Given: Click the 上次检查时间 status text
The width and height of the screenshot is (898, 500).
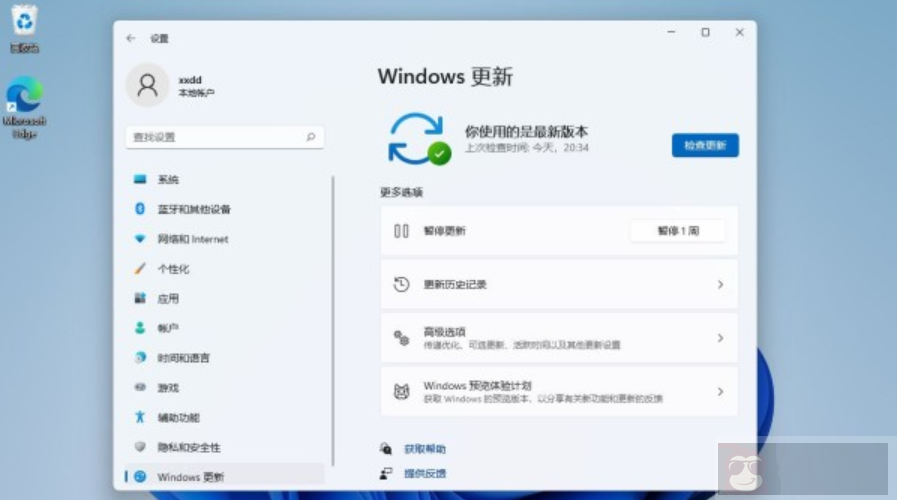Looking at the screenshot, I should pyautogui.click(x=526, y=148).
